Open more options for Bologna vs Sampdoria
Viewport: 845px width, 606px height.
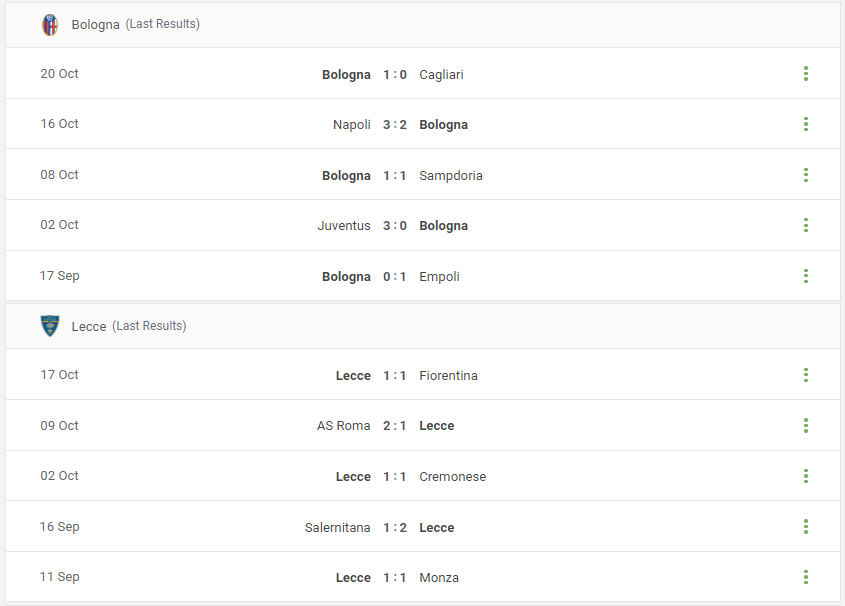point(806,175)
